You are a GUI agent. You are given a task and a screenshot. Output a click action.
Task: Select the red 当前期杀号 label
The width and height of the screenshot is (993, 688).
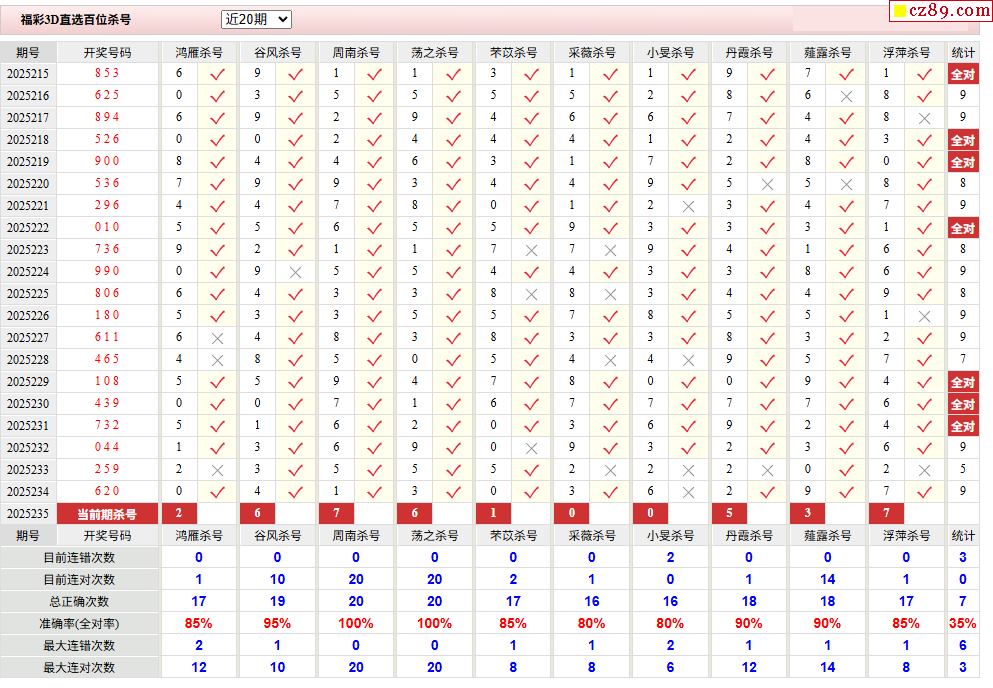[x=107, y=514]
